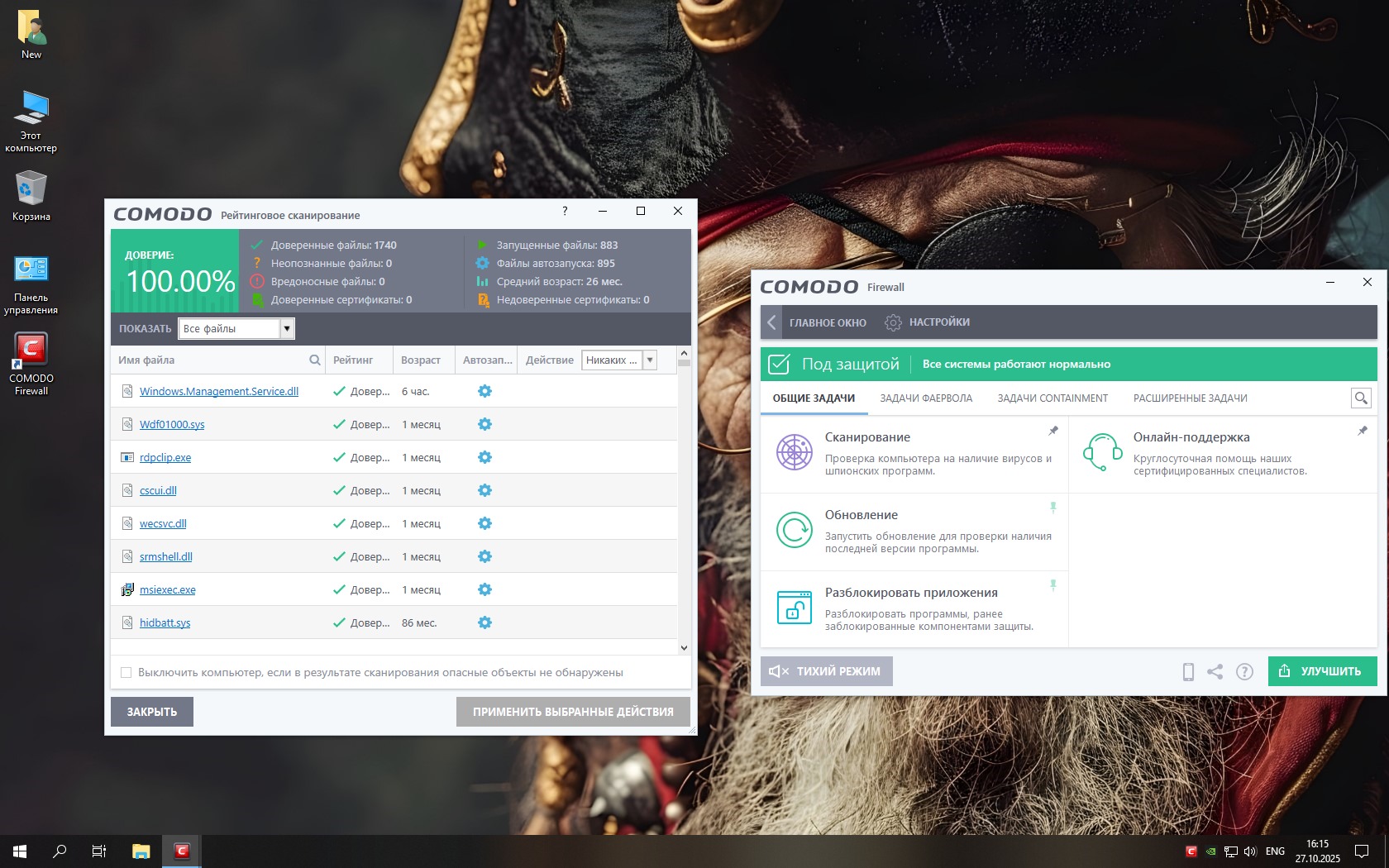Viewport: 1389px width, 868px height.
Task: Click the share icon in Firewall footer
Action: 1215,672
